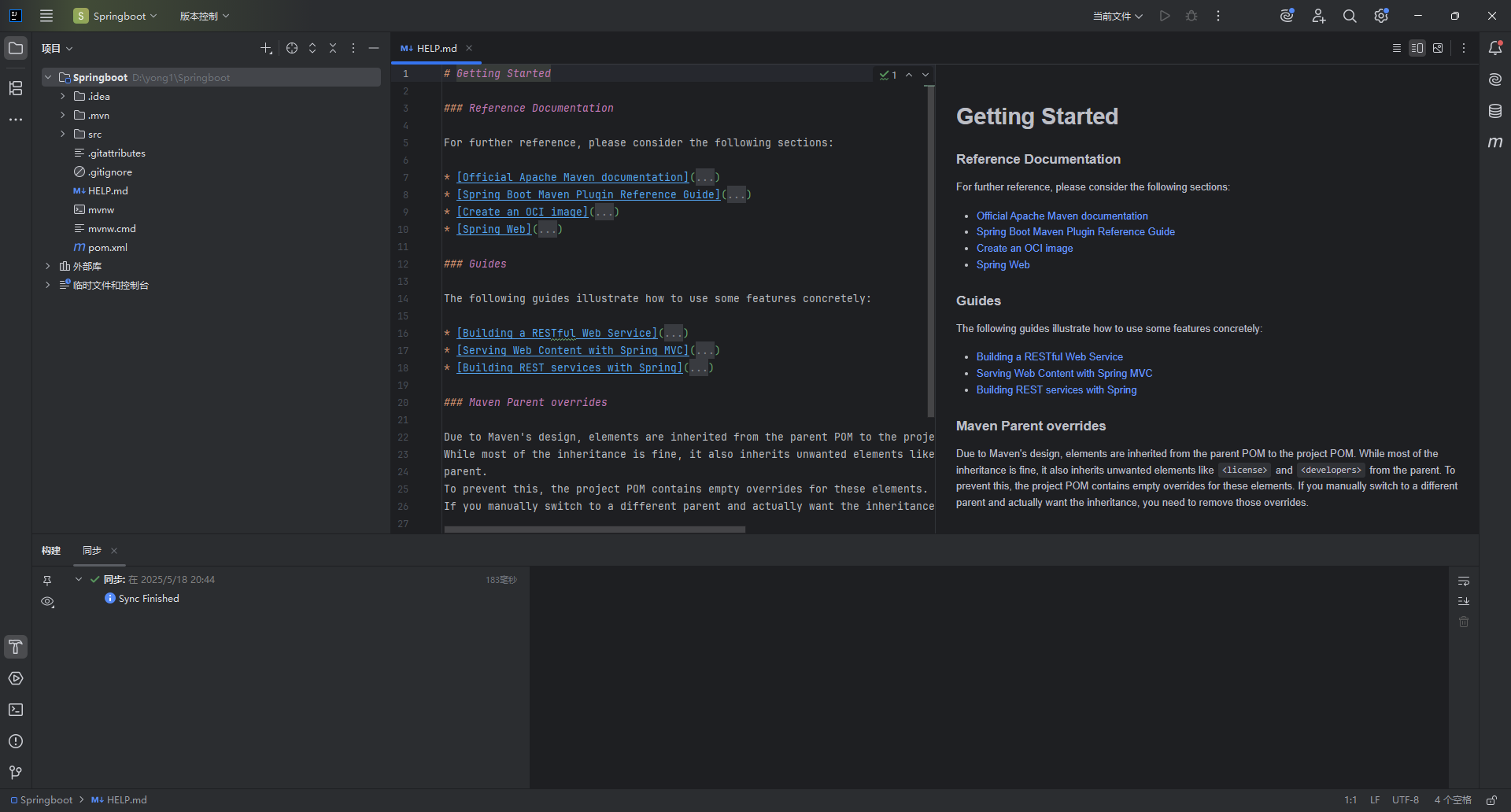Screen dimensions: 1511x812
Task: Click the Code With Me user icon
Action: pyautogui.click(x=1319, y=16)
